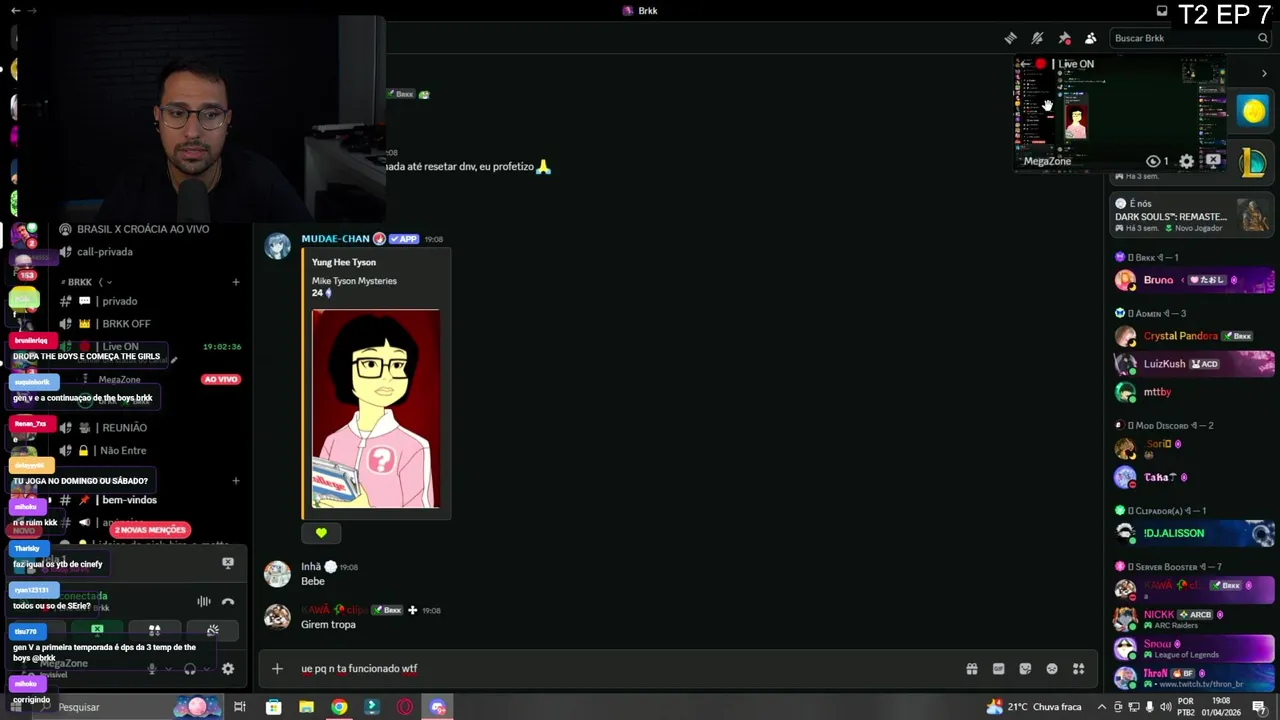Disconnect from voice call icon
The height and width of the screenshot is (720, 1280).
point(228,602)
